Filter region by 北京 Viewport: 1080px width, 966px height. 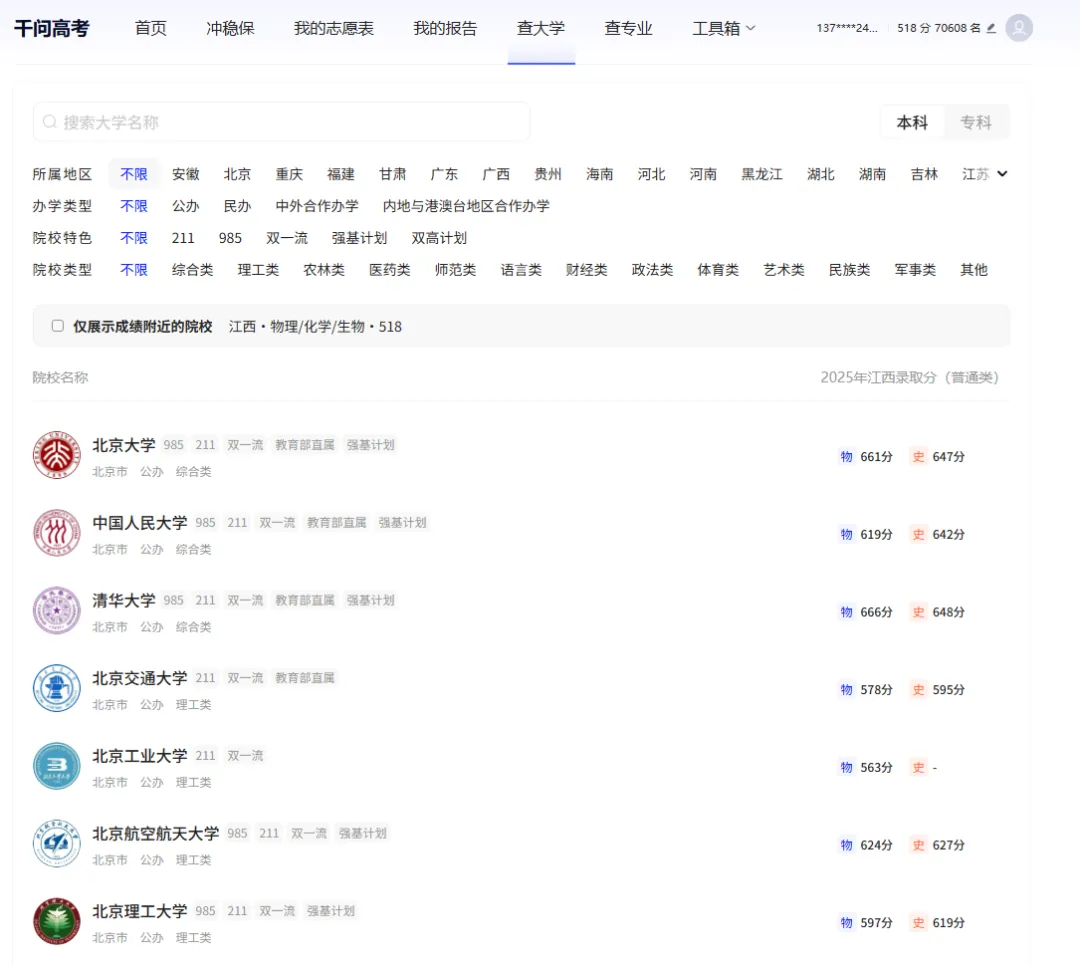click(237, 174)
